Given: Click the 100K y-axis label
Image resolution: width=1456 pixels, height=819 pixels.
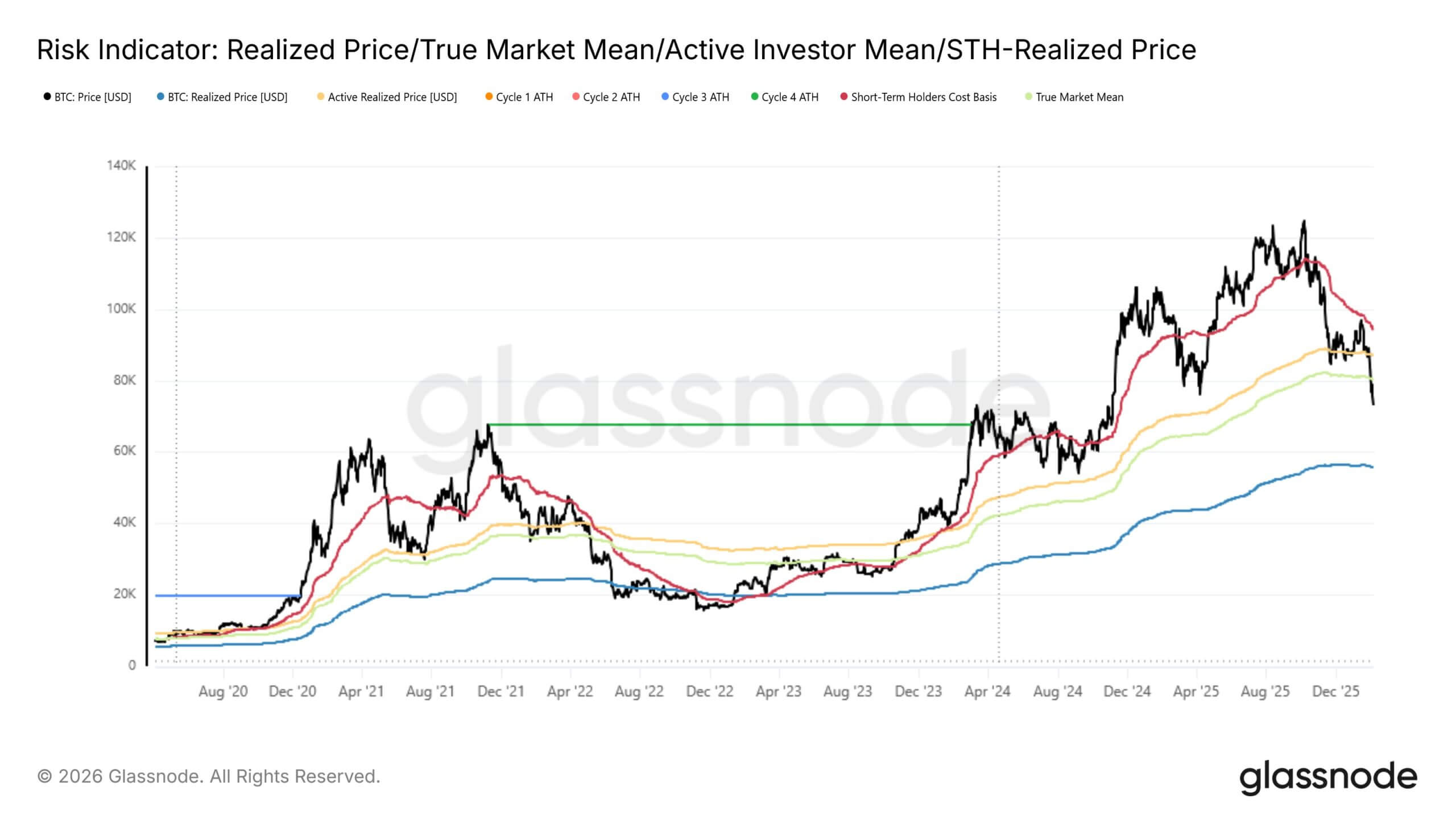Looking at the screenshot, I should point(121,309).
